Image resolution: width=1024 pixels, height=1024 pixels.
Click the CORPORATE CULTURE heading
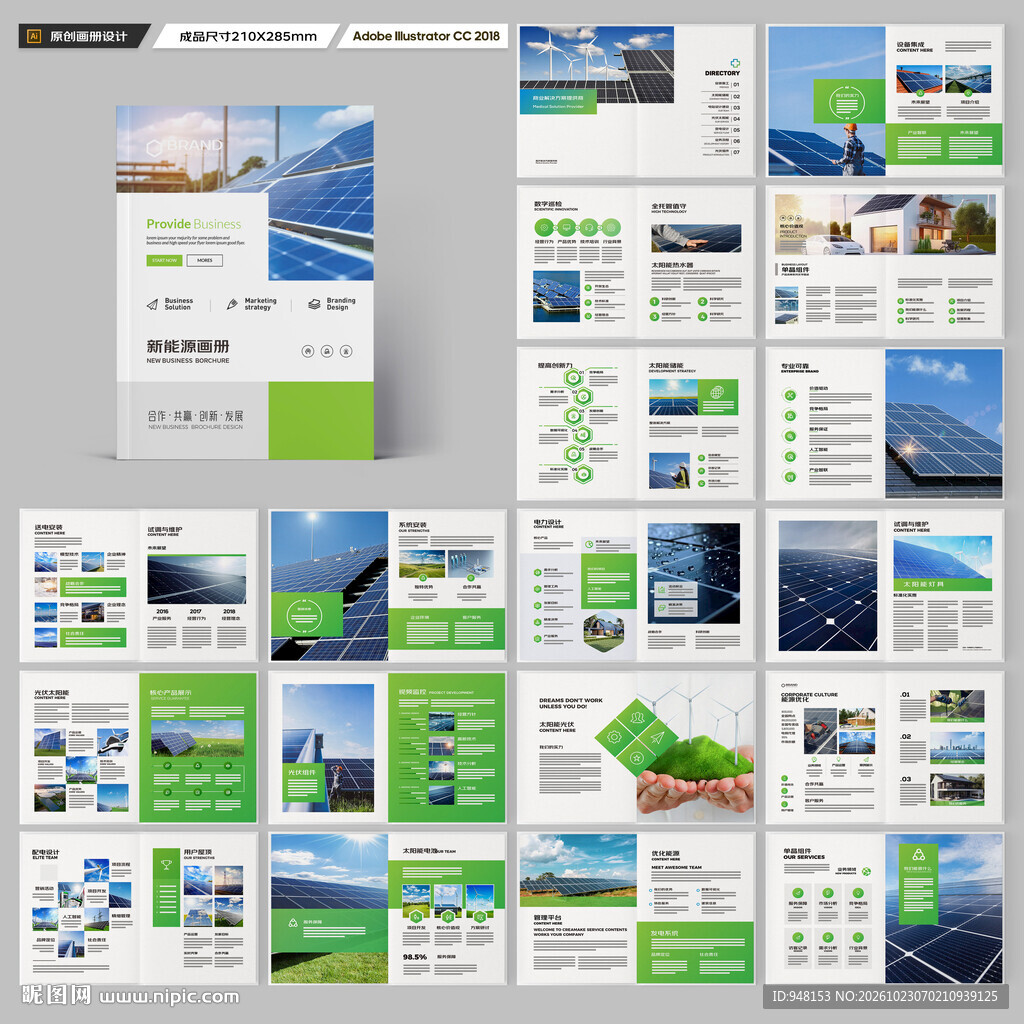click(x=809, y=694)
